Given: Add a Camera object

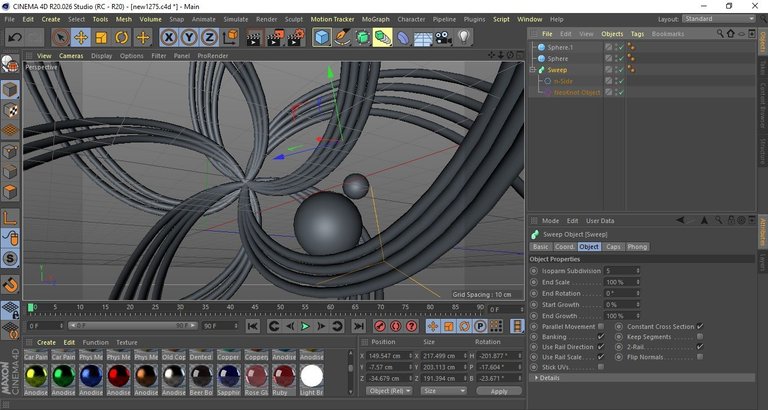Looking at the screenshot, I should (x=443, y=37).
